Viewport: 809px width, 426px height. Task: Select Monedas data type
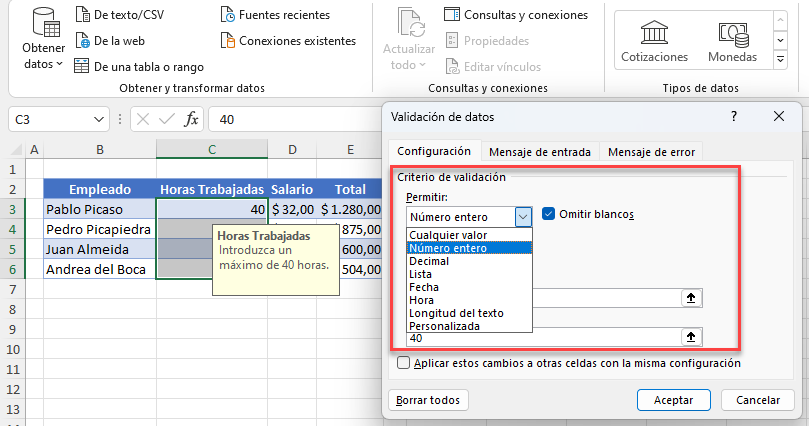tap(733, 41)
